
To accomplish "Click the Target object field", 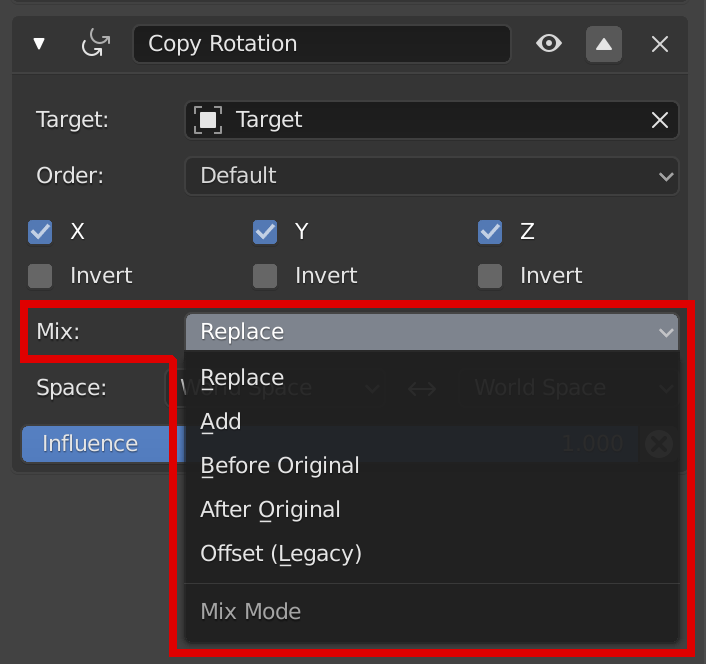I will 432,120.
